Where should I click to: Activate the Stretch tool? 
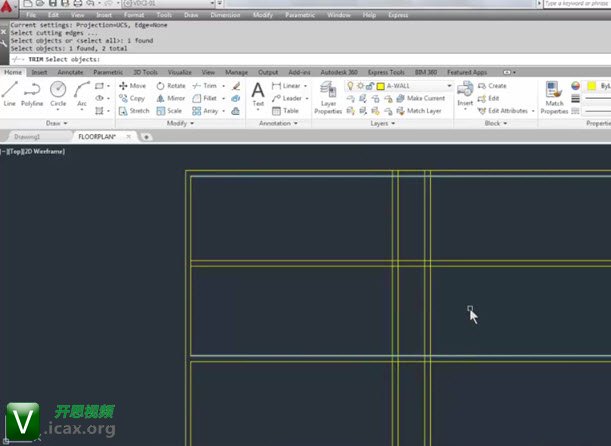point(134,111)
